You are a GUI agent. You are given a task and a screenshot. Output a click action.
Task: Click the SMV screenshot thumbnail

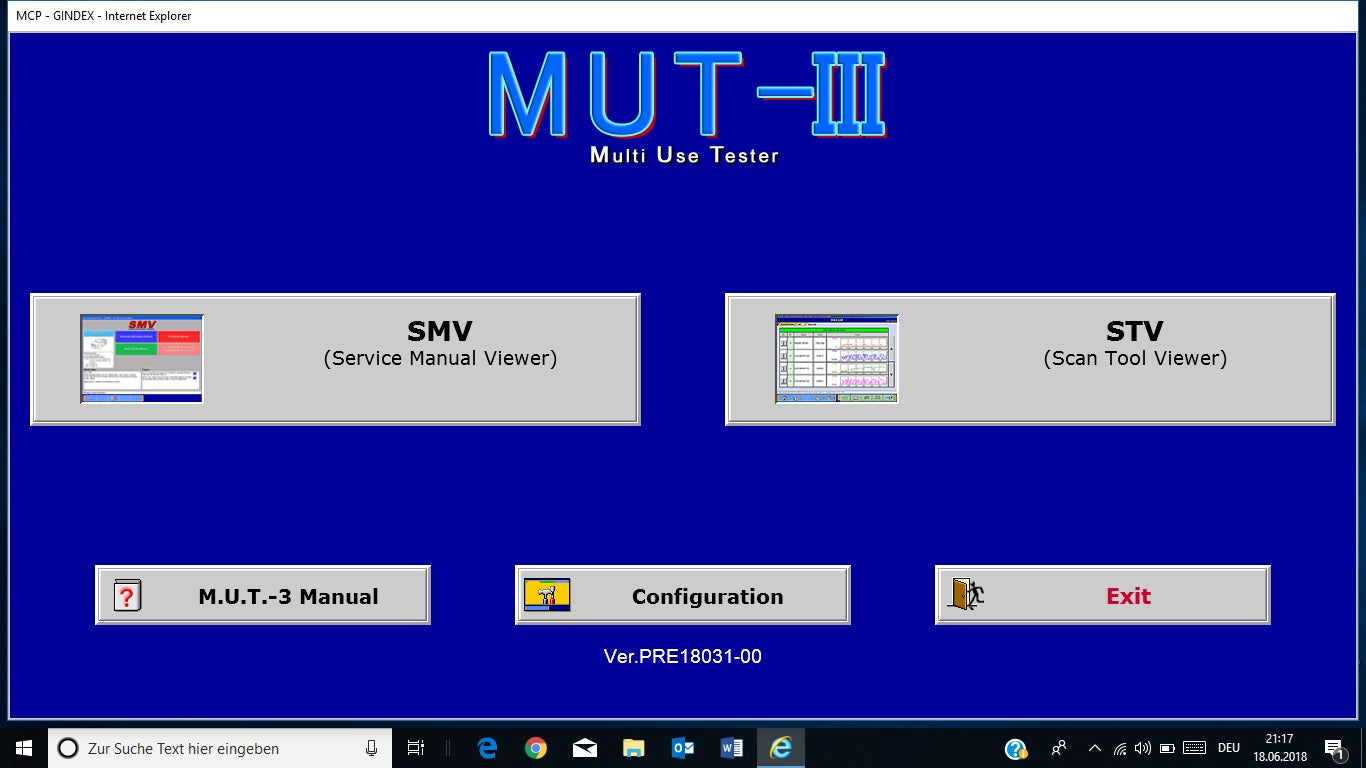coord(142,359)
